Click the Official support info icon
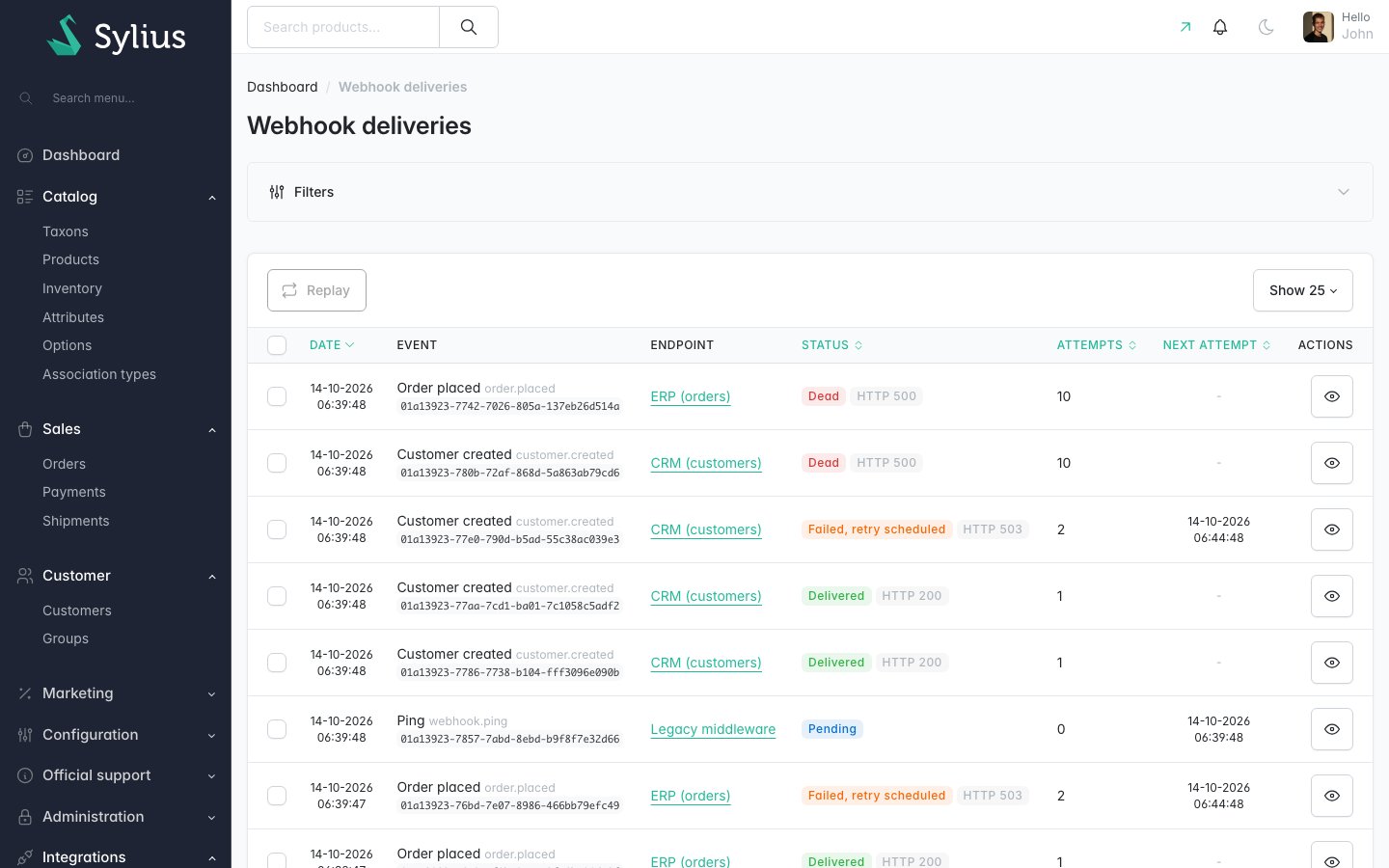This screenshot has width=1389, height=868. (25, 775)
